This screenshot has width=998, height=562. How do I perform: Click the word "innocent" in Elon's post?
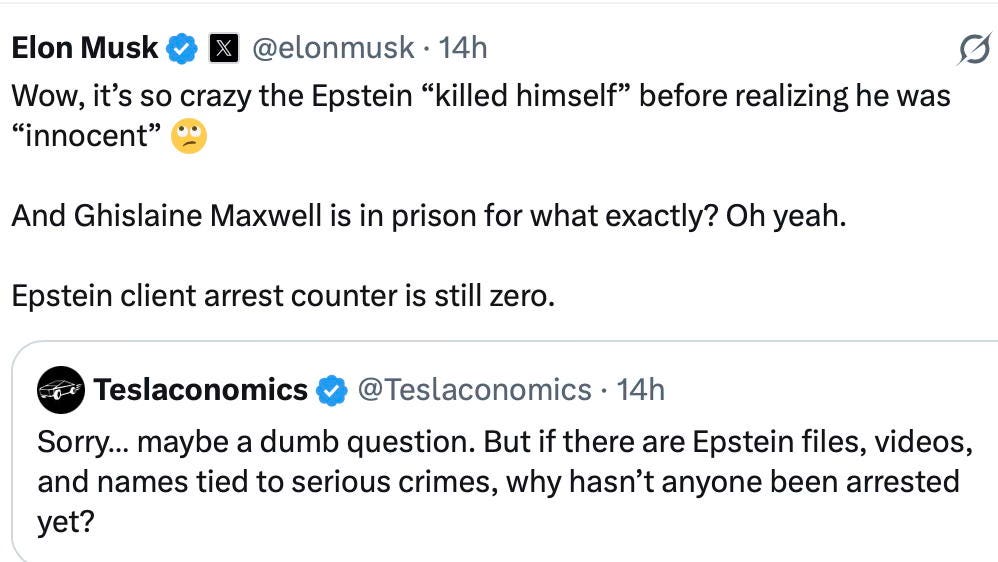(87, 137)
